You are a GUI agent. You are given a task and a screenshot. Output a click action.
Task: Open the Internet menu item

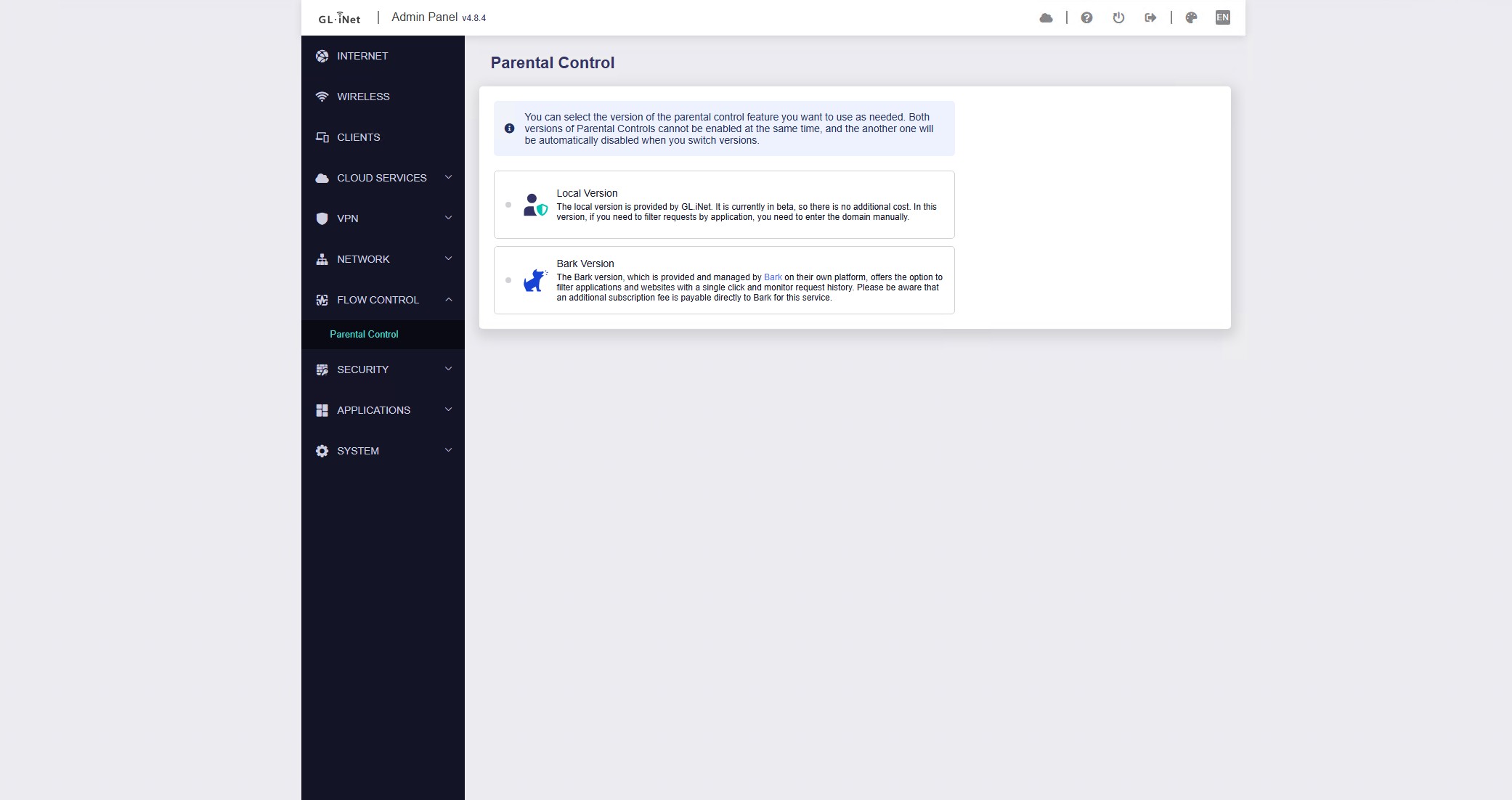point(362,56)
